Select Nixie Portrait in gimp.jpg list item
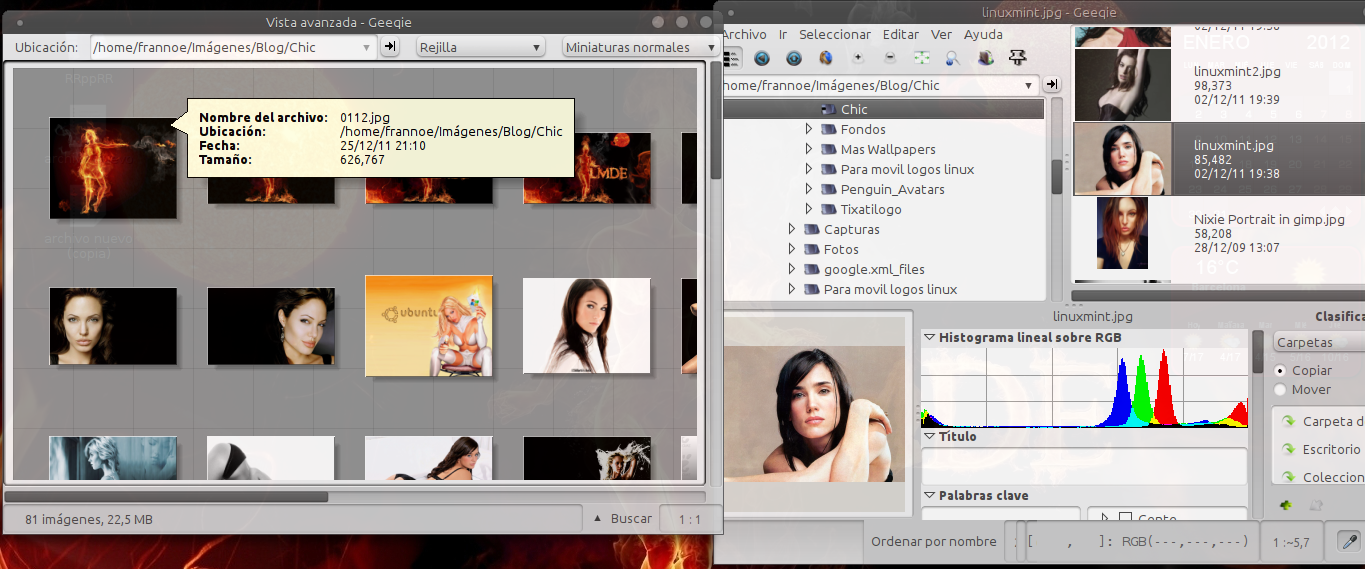Viewport: 1365px width, 569px height. coord(1218,233)
